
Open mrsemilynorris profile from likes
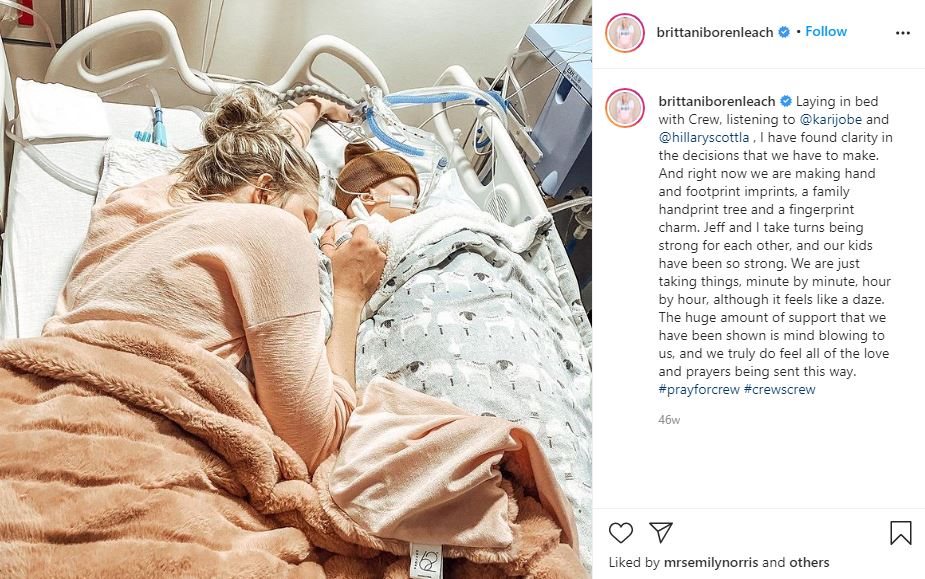[x=711, y=562]
